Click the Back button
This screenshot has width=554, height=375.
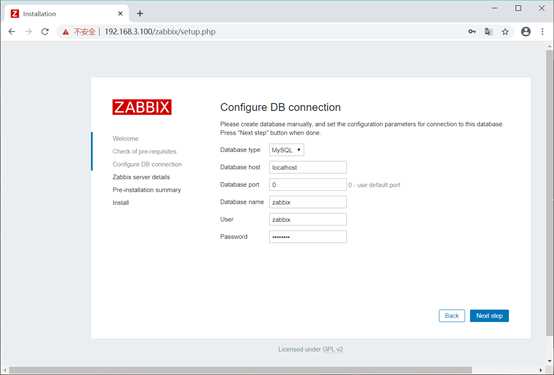click(452, 316)
